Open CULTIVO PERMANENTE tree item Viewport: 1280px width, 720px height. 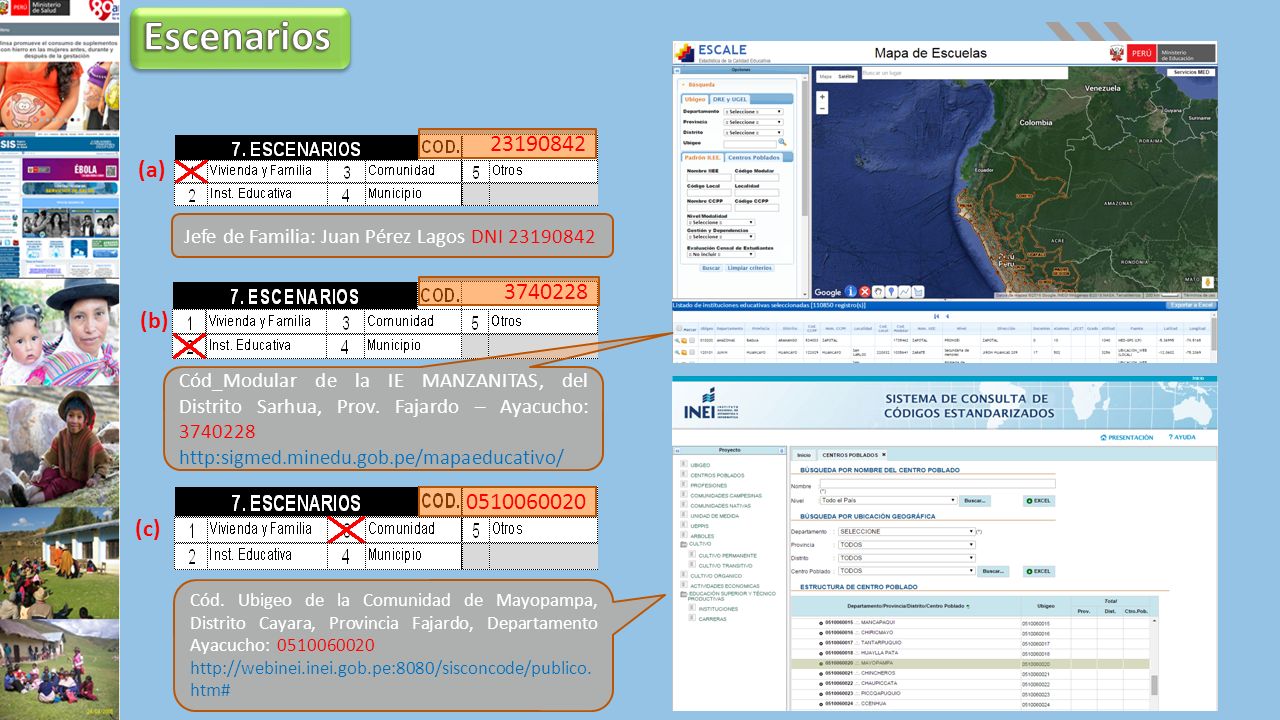(727, 556)
